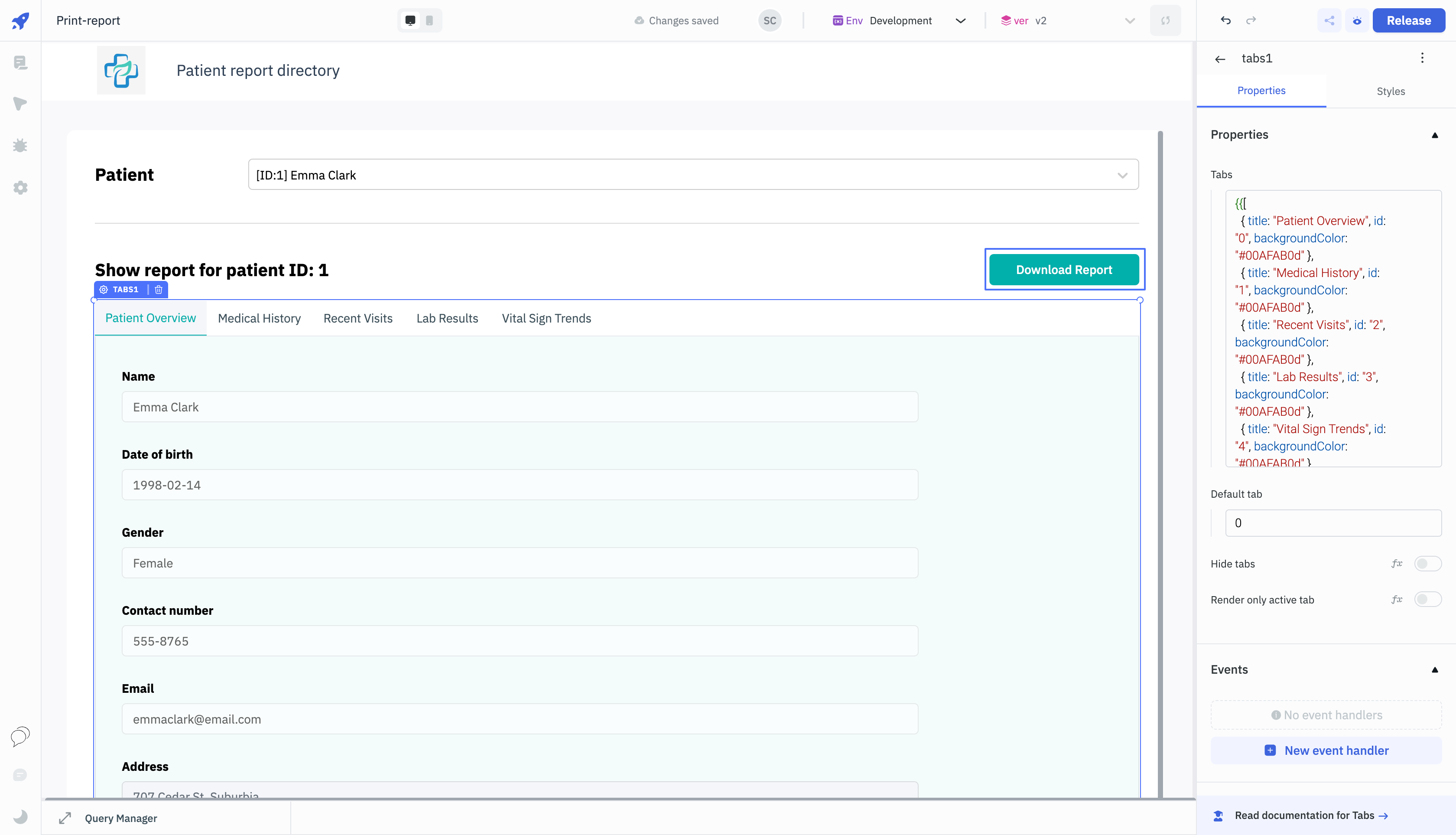Image resolution: width=1456 pixels, height=835 pixels.
Task: Switch to the Styles tab
Action: [1390, 91]
